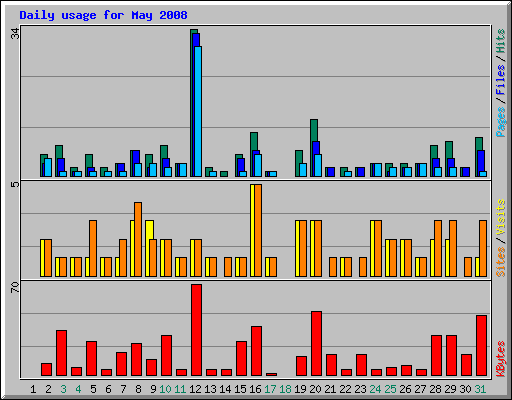Click day 20 on the x-axis

point(315,389)
